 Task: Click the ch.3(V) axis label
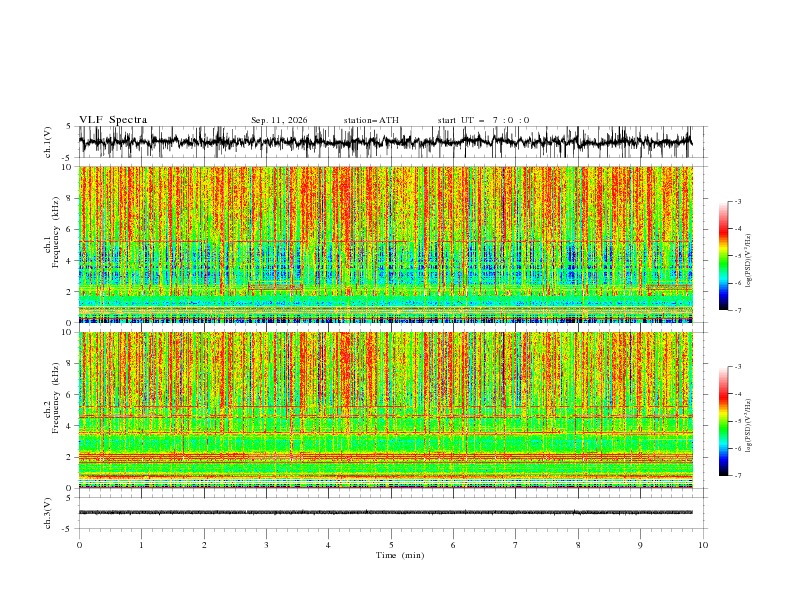click(48, 513)
